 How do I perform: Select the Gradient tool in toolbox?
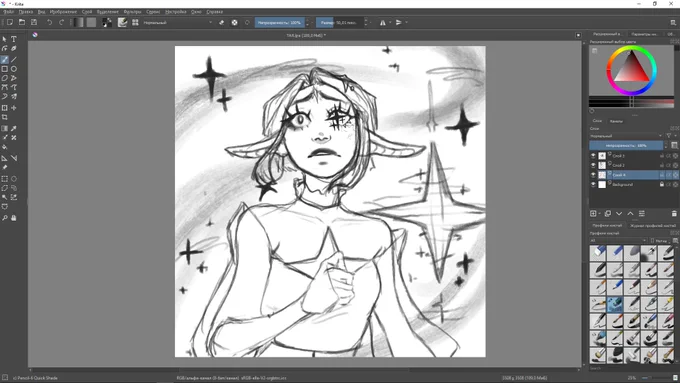tap(4, 128)
